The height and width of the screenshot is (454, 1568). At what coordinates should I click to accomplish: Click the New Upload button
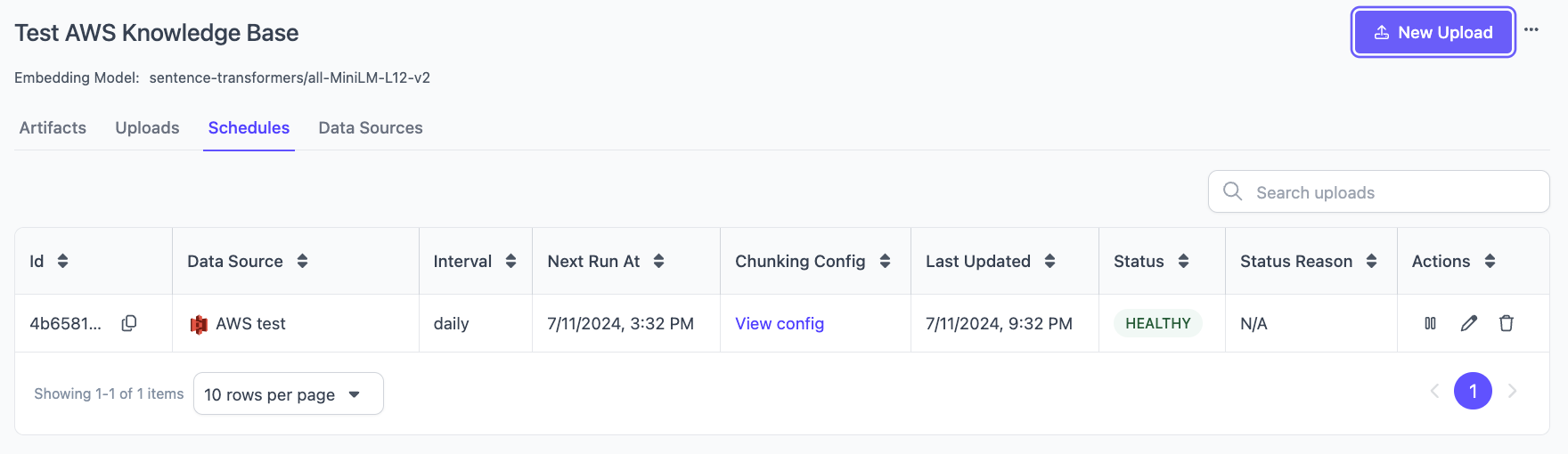pos(1433,32)
